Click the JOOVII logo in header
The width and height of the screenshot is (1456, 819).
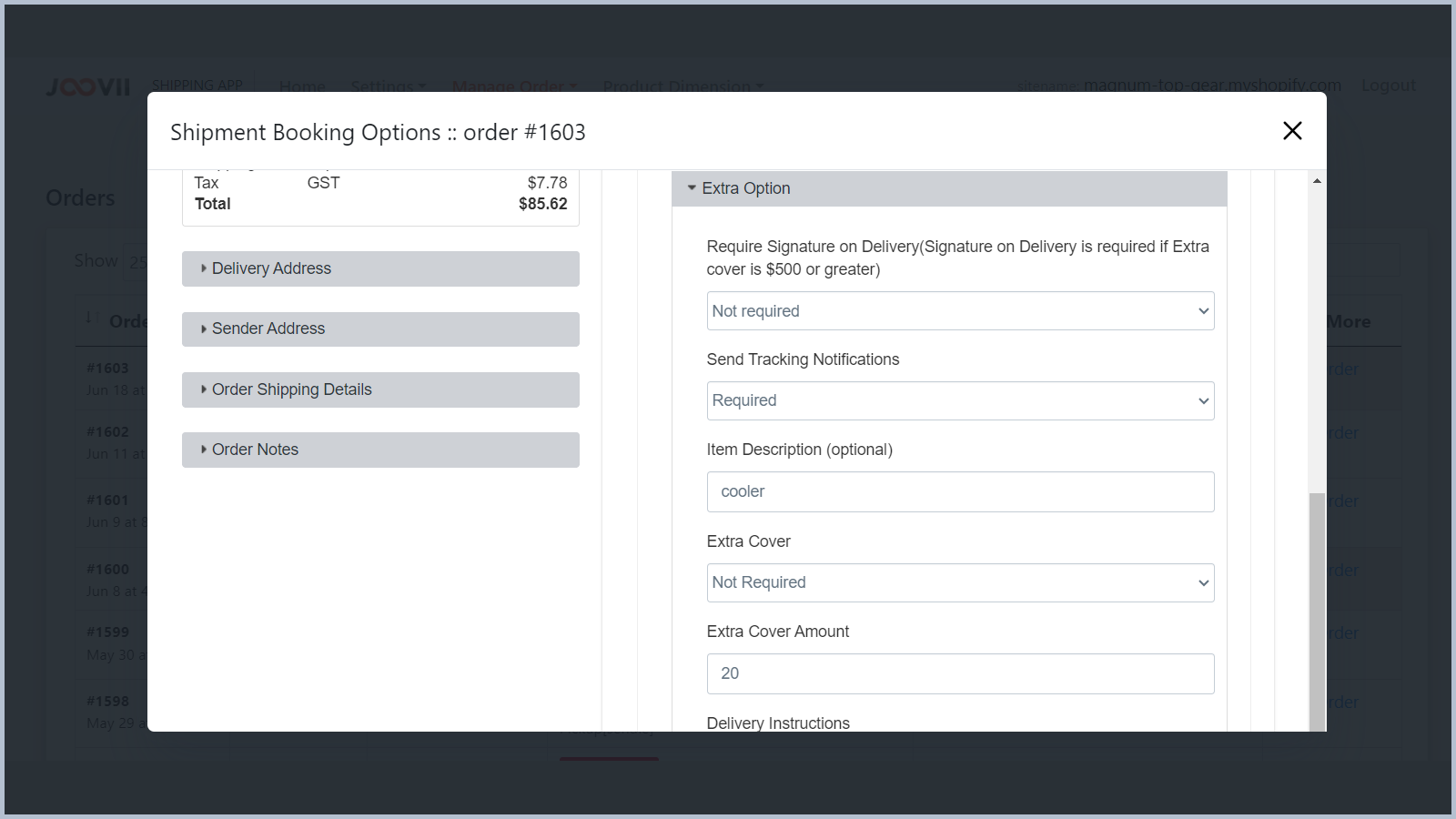pos(88,87)
